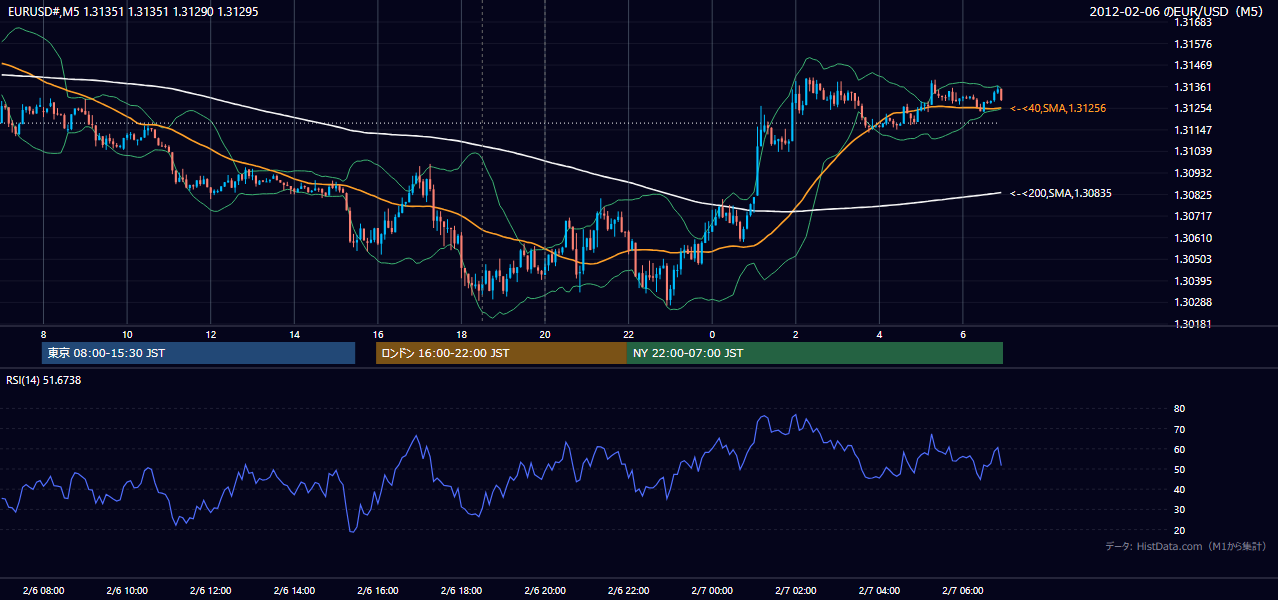
Task: Select the 200 SMA 1.30835 label
Action: pyautogui.click(x=1061, y=193)
